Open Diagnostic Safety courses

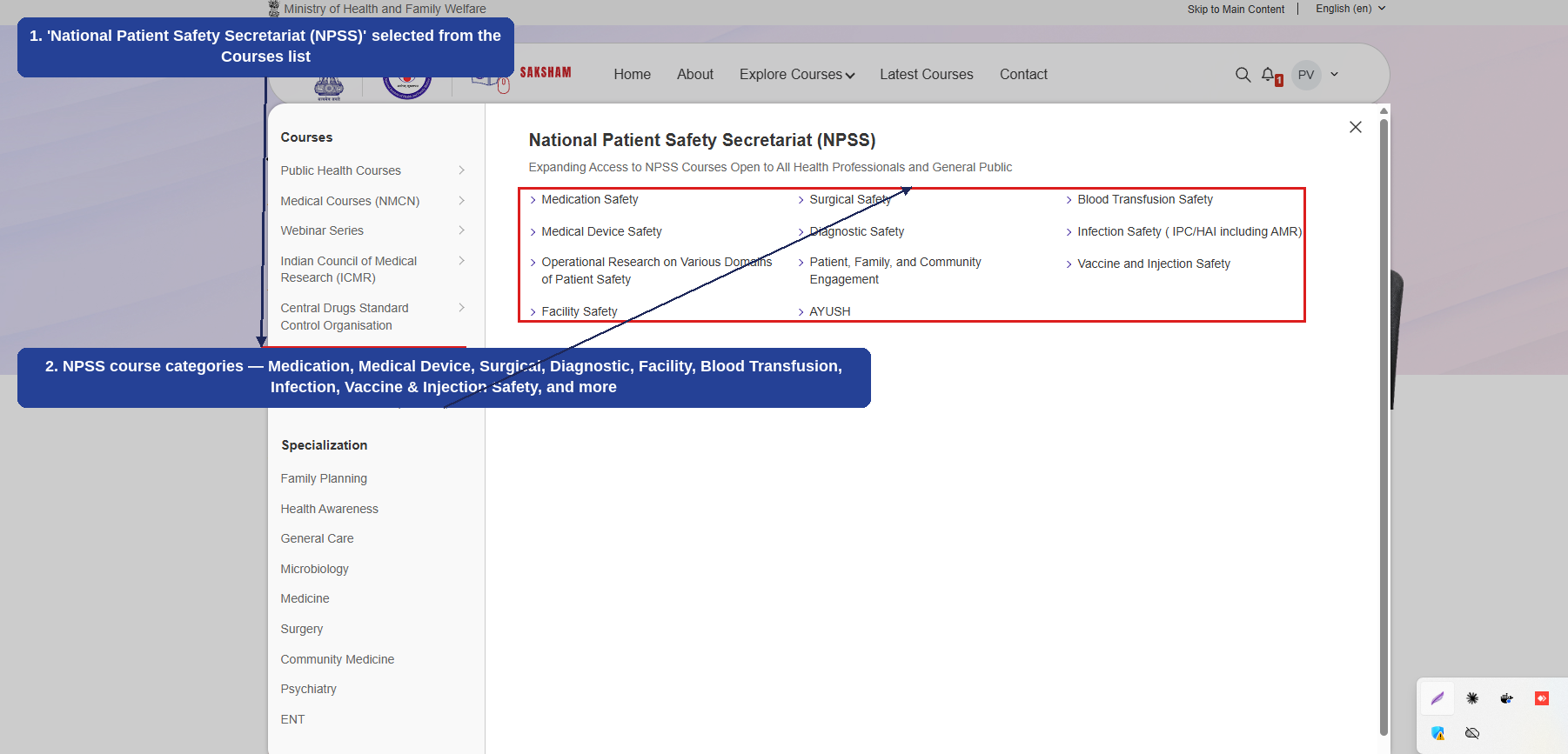point(856,231)
